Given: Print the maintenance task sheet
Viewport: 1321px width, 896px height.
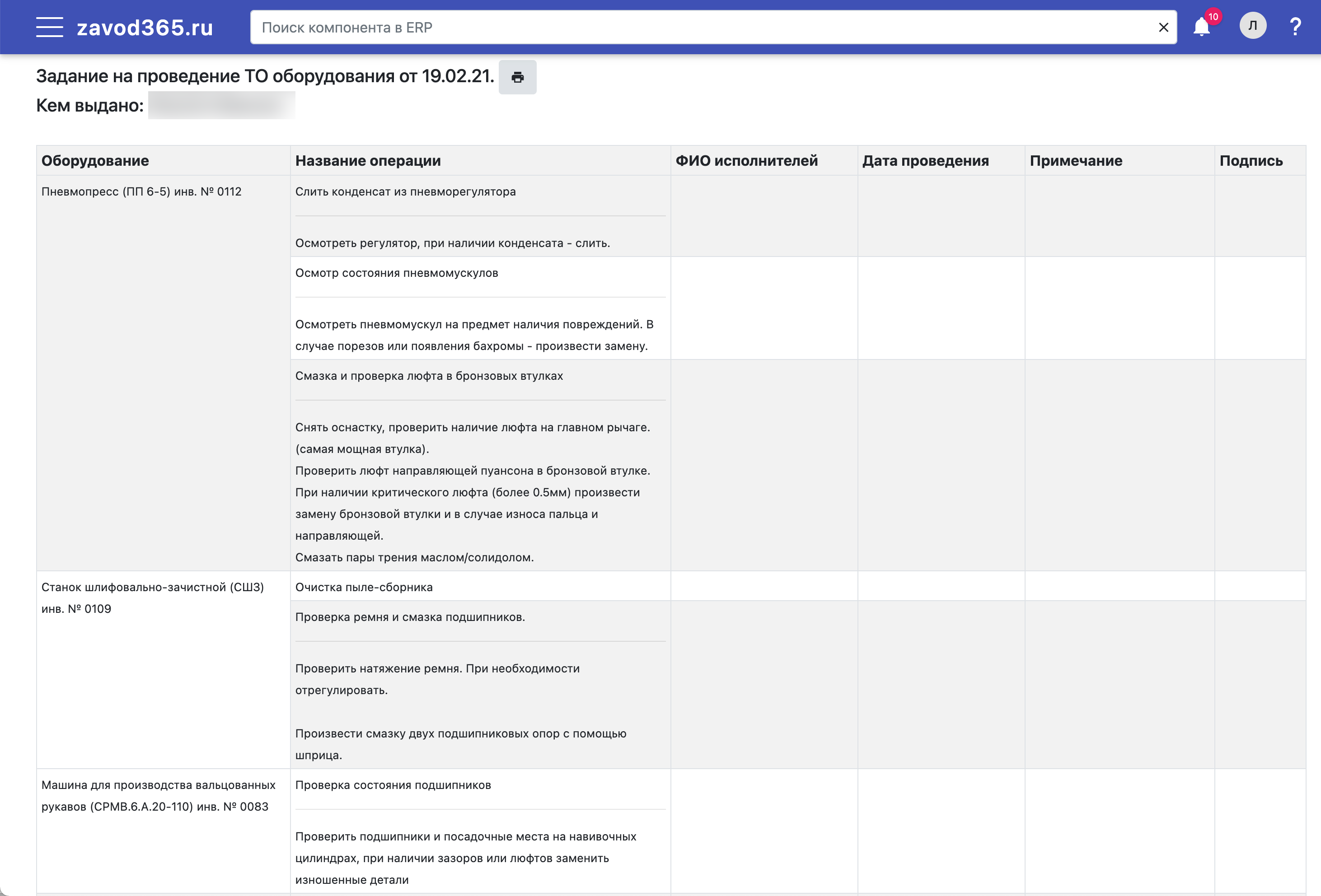Looking at the screenshot, I should click(x=517, y=77).
